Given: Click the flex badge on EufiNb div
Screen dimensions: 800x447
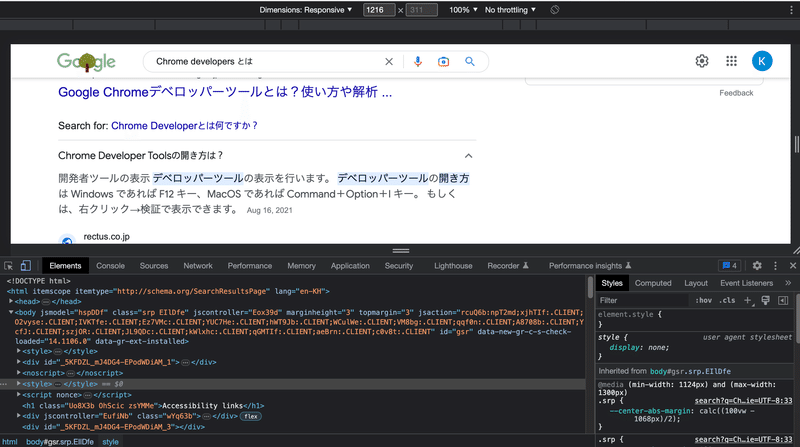Looking at the screenshot, I should [251, 416].
